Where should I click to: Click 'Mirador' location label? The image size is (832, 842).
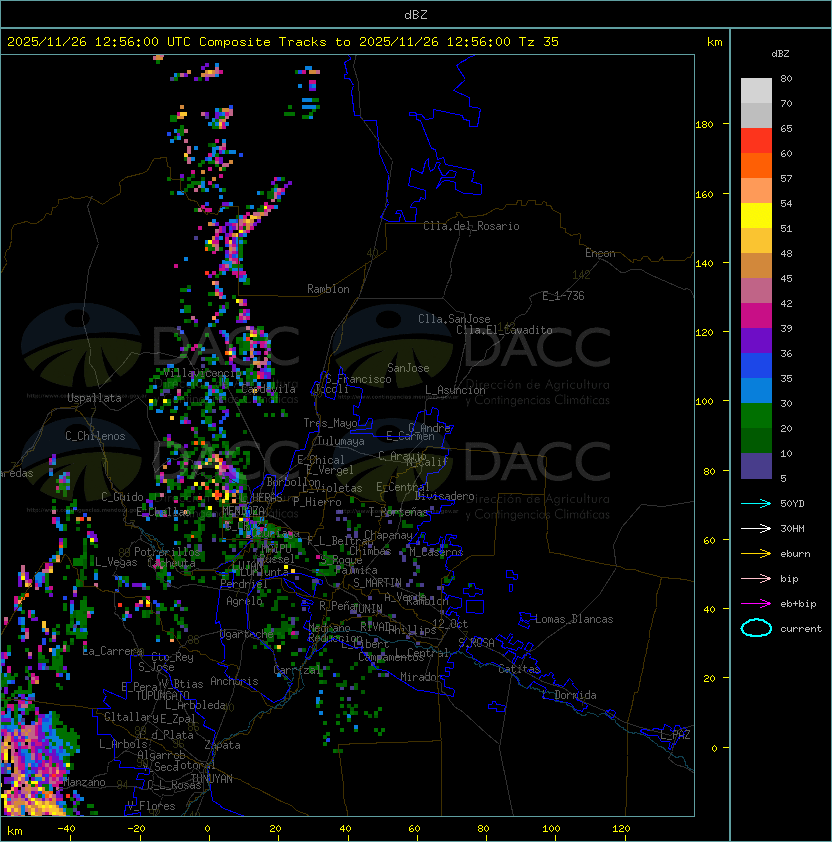pyautogui.click(x=422, y=677)
